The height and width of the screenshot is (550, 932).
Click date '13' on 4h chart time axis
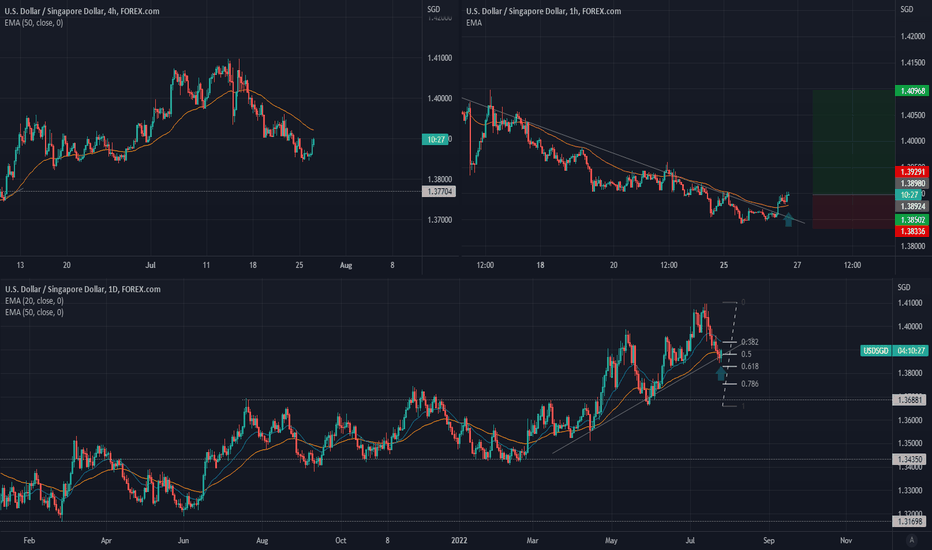click(x=20, y=265)
